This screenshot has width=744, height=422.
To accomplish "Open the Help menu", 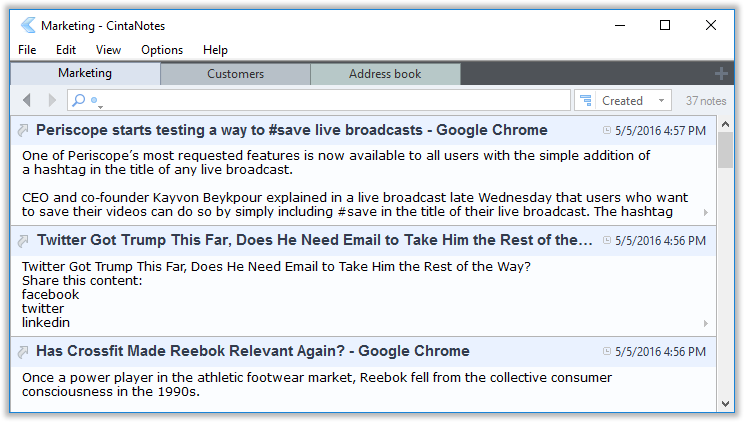I will [215, 50].
